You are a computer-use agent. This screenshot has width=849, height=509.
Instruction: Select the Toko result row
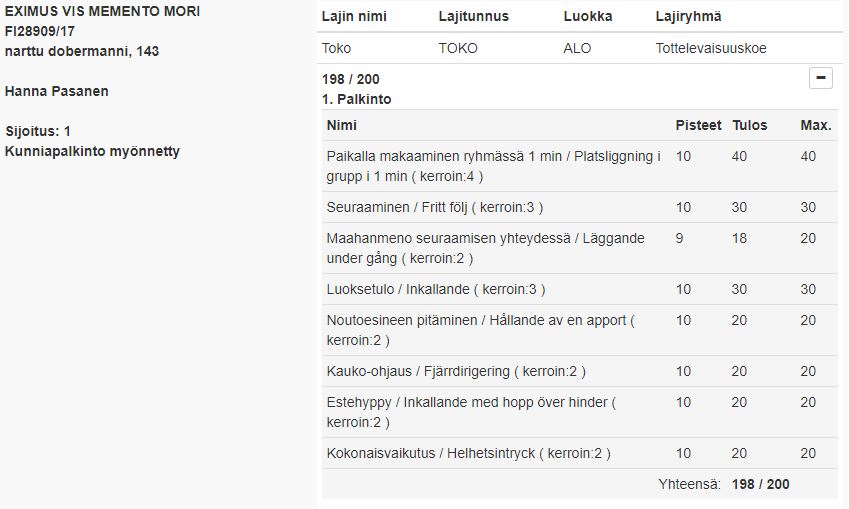click(580, 48)
